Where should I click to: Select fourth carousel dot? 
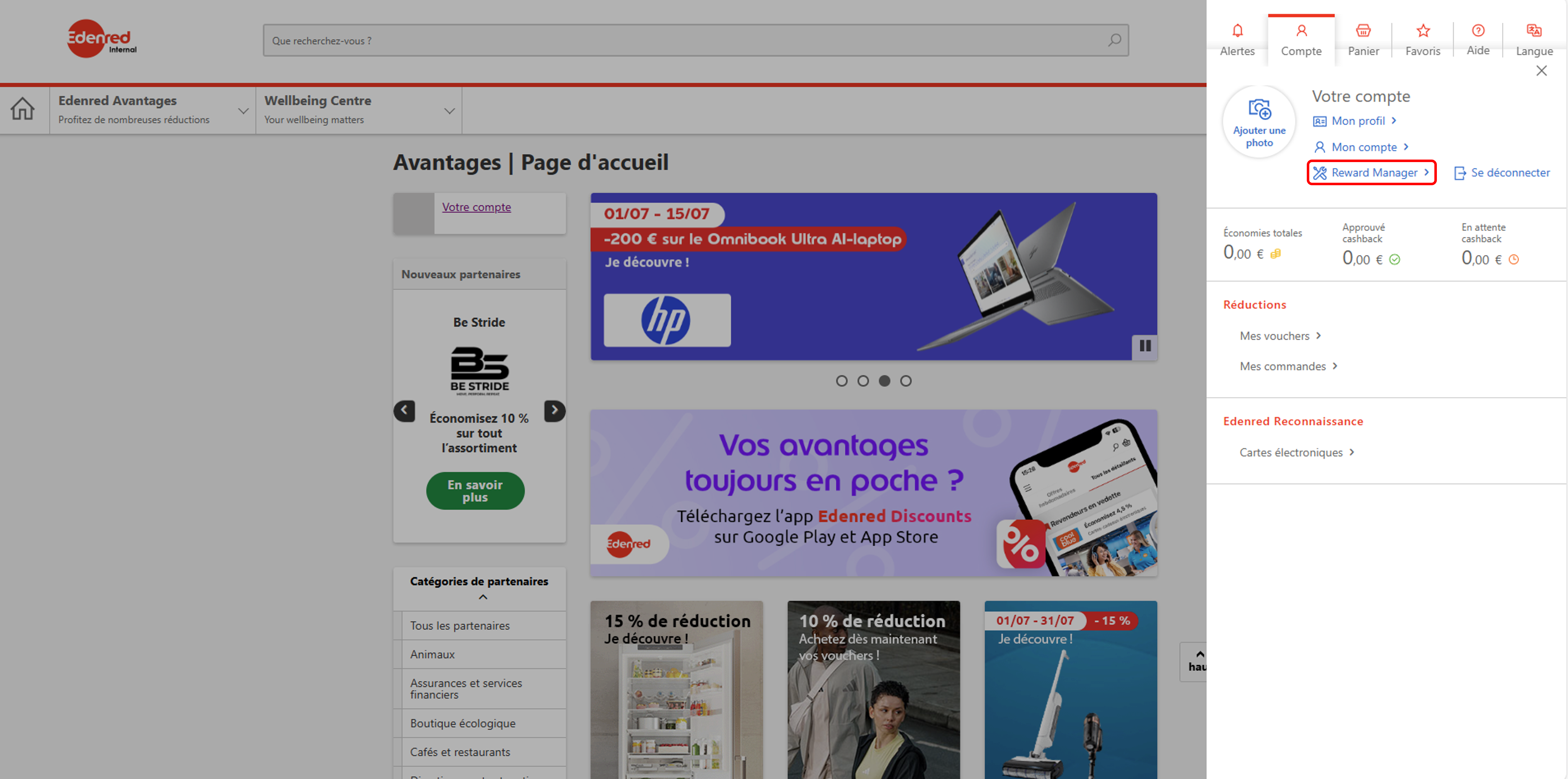(x=905, y=381)
